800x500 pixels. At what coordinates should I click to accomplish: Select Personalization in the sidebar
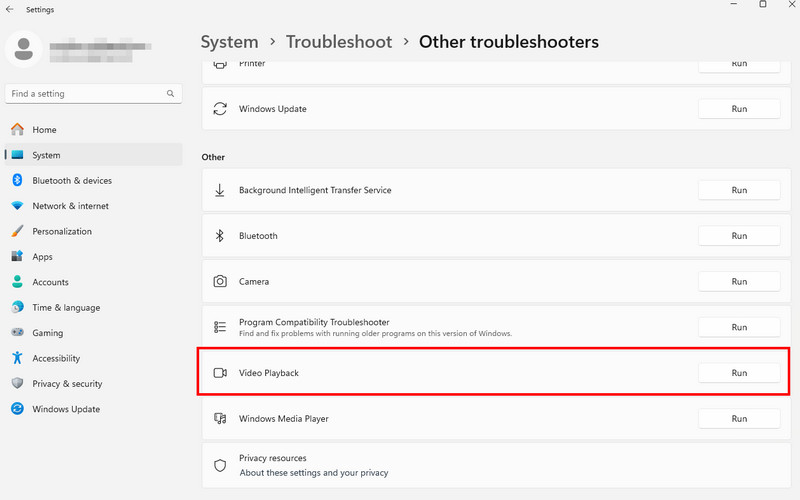[x=62, y=232]
